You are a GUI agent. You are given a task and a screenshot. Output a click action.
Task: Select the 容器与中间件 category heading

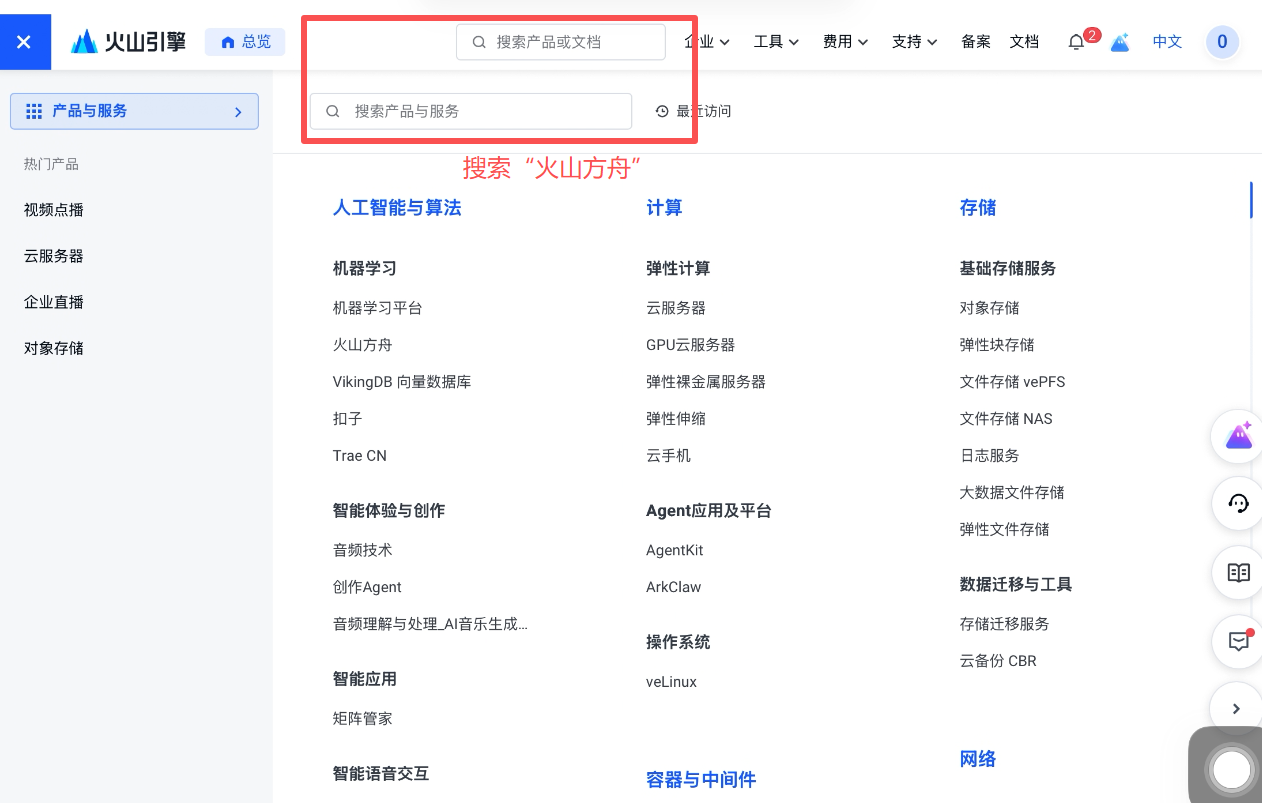701,780
